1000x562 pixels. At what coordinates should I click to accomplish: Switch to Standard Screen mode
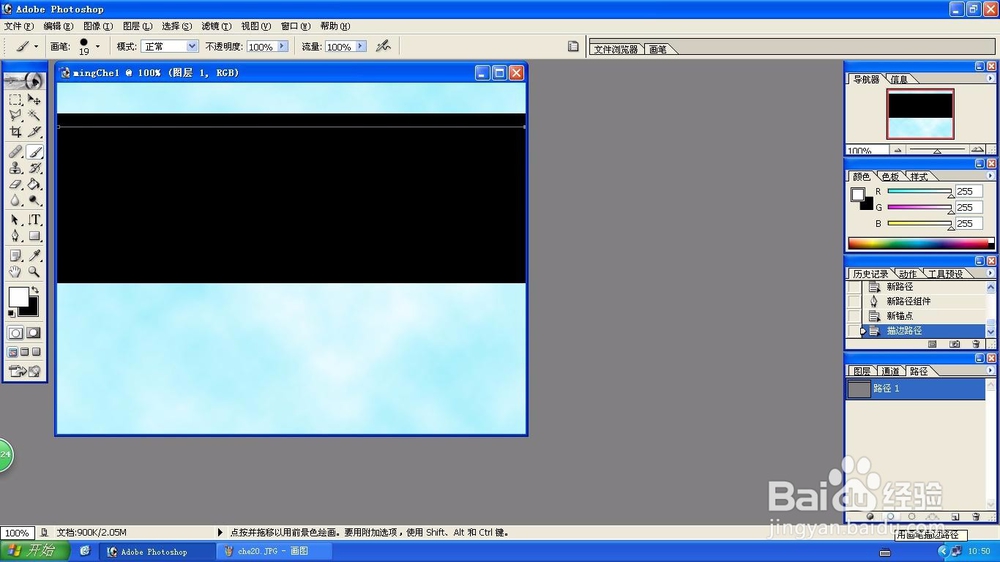[13, 352]
